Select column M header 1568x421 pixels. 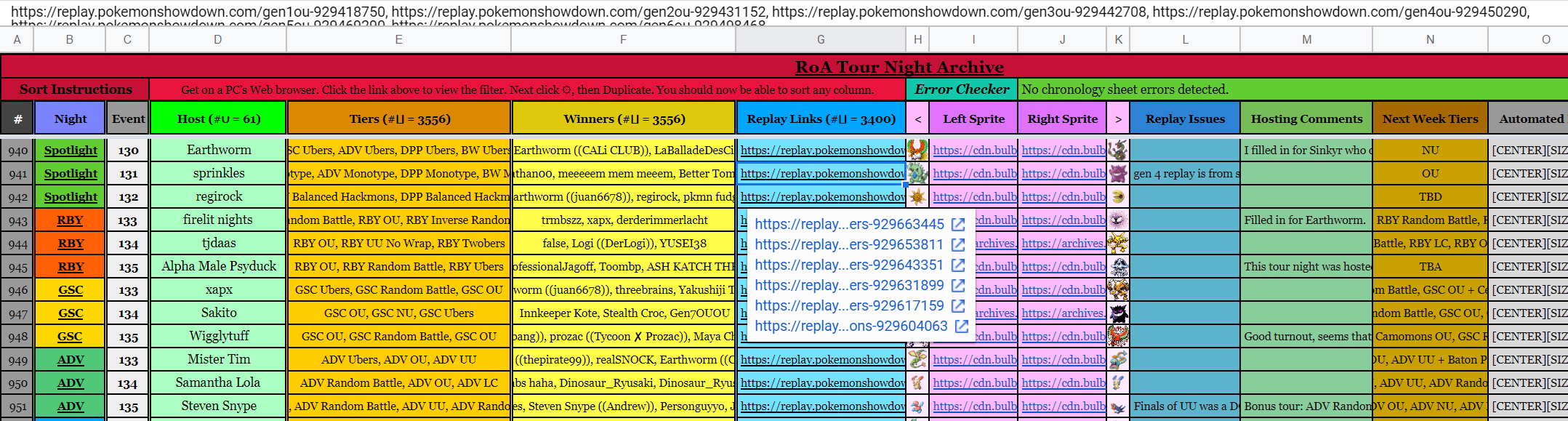(x=1306, y=39)
